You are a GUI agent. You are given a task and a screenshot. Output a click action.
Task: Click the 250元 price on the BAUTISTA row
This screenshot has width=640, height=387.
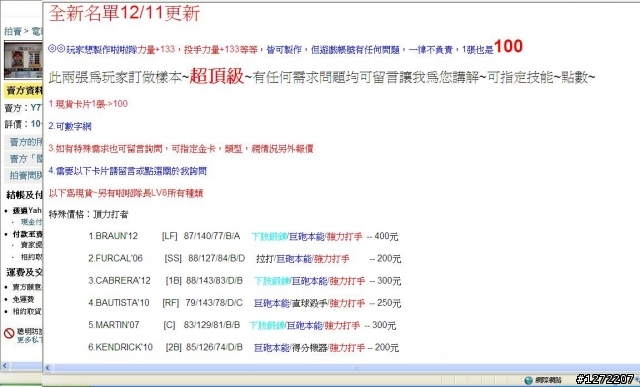point(389,303)
